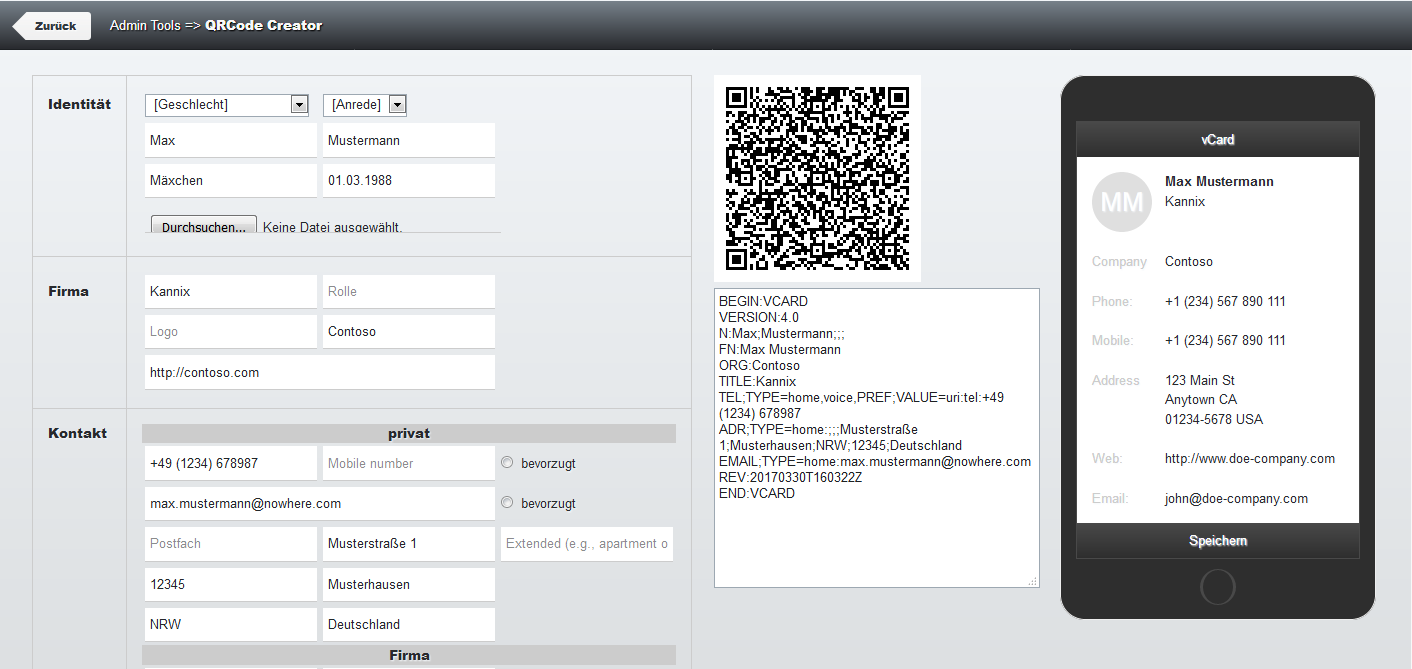Screen dimensions: 1412x669
Task: Click the 'Keine Datei ausgewählt.' file status text
Action: [x=333, y=227]
